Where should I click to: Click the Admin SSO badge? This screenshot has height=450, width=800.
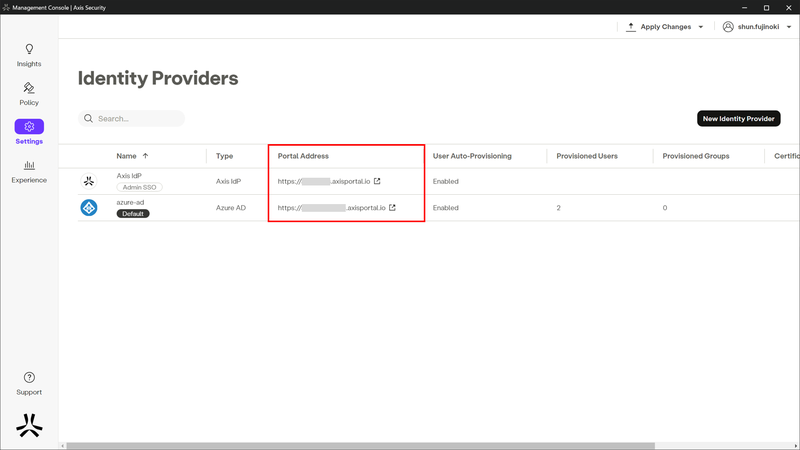139,187
